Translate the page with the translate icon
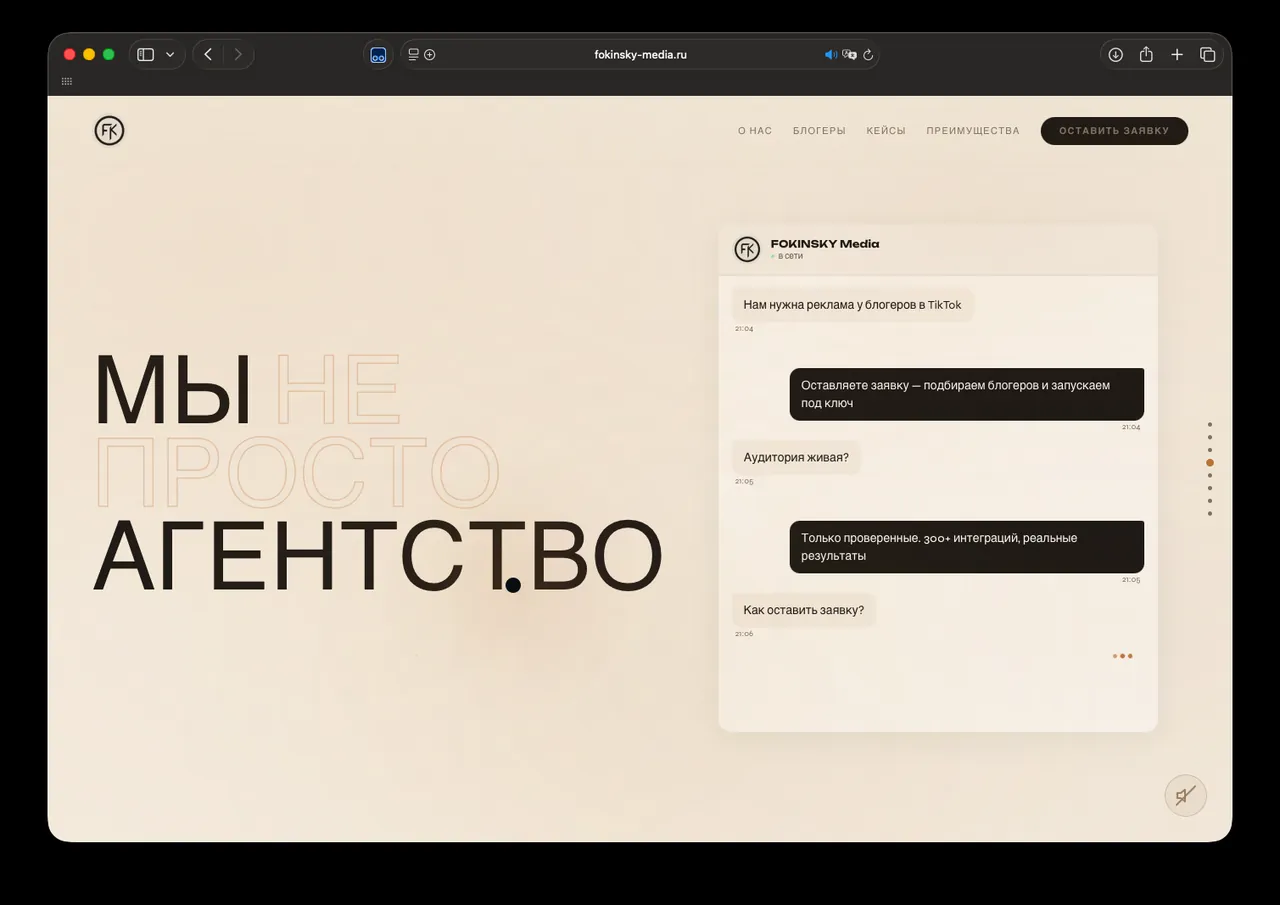The width and height of the screenshot is (1280, 905). click(x=850, y=55)
